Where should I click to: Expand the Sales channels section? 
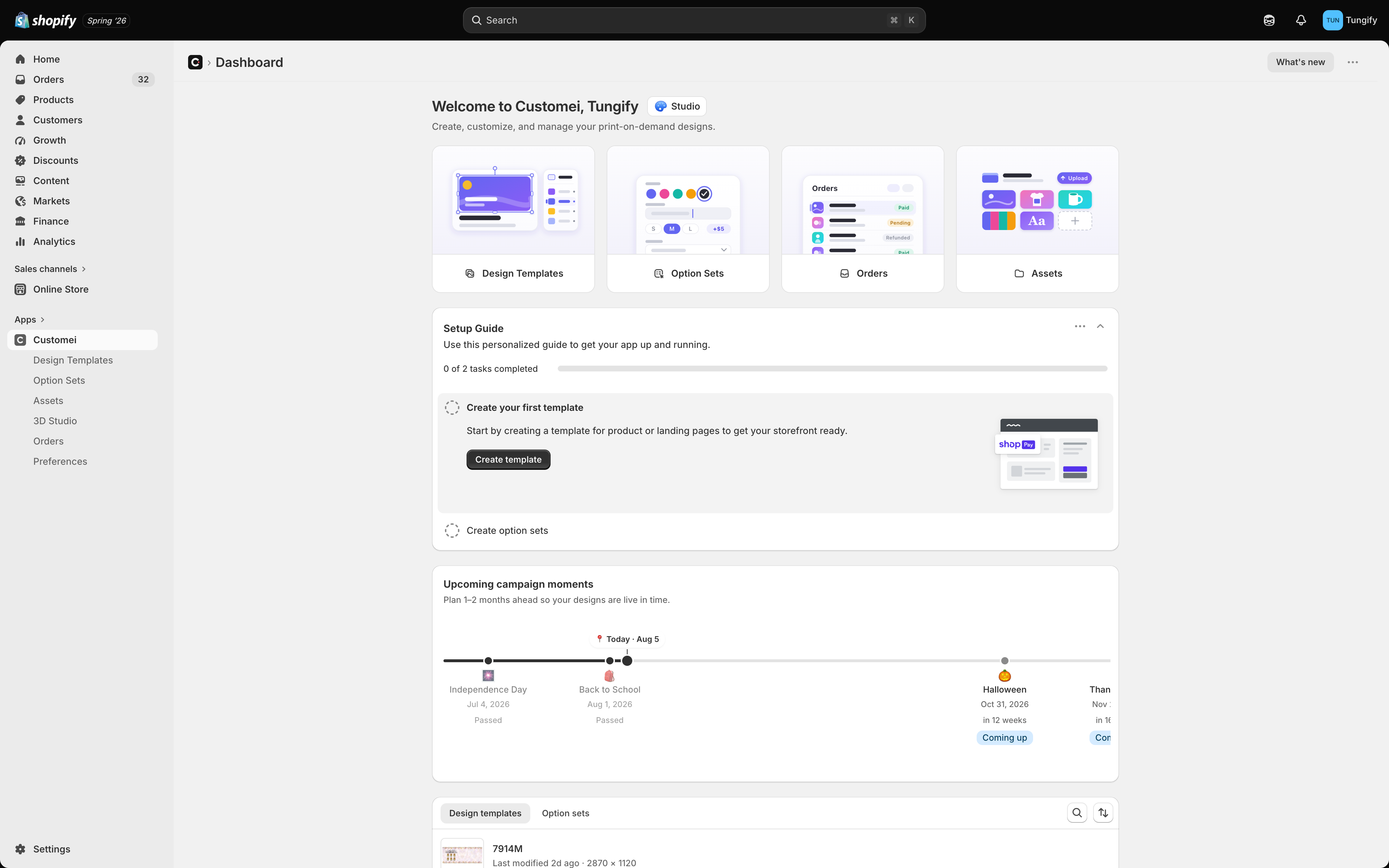click(50, 269)
